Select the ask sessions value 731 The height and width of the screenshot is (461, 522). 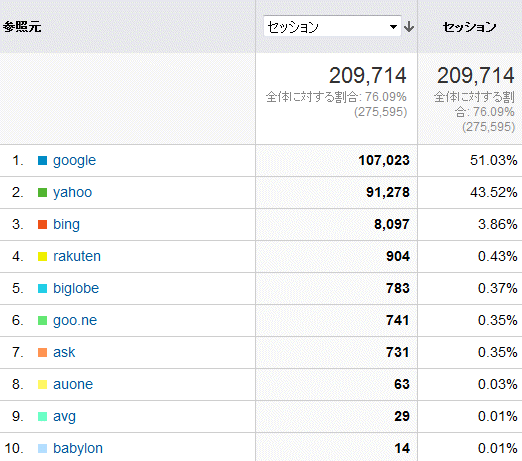[398, 353]
